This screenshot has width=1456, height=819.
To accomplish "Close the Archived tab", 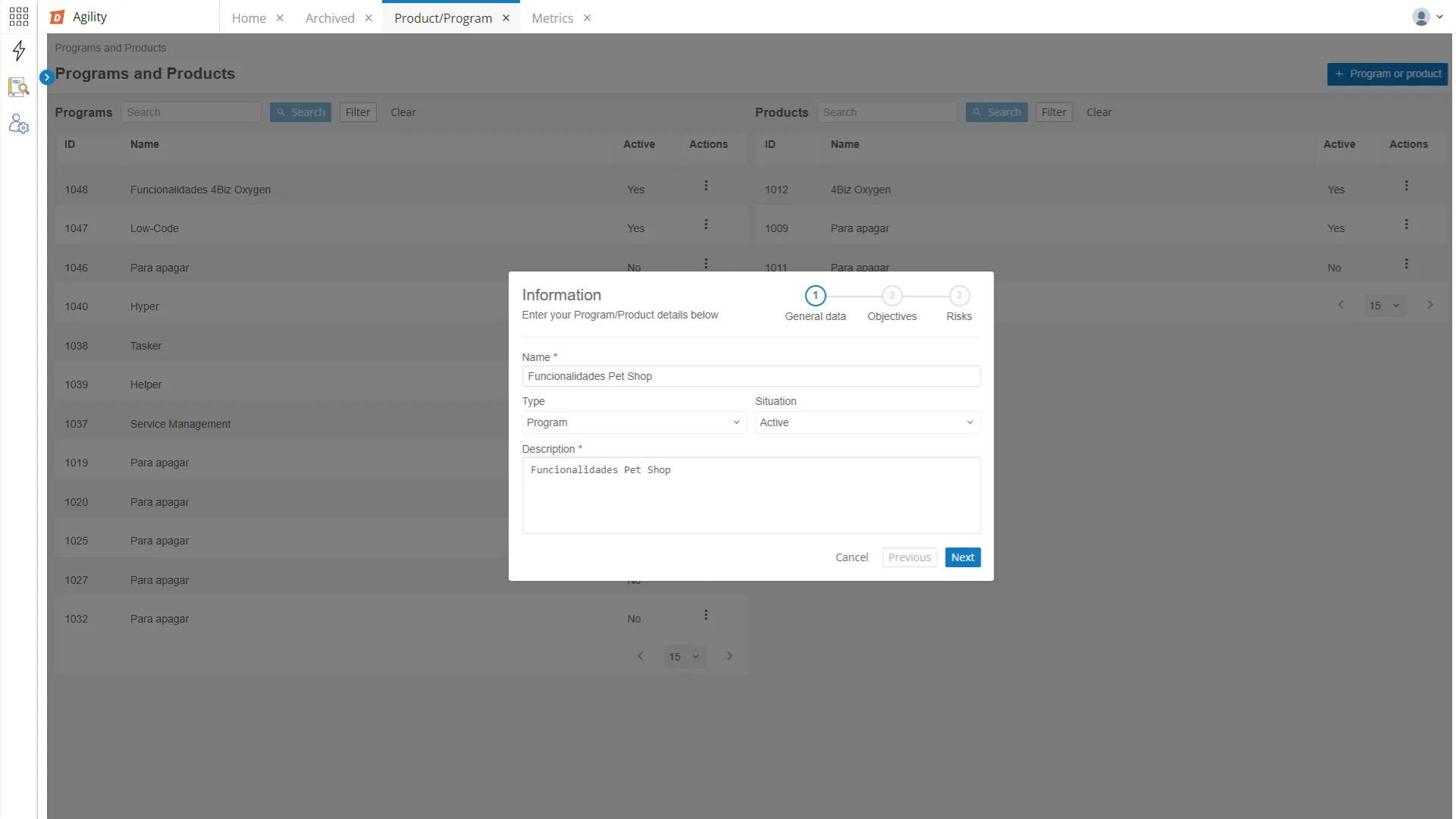I will click(x=369, y=18).
